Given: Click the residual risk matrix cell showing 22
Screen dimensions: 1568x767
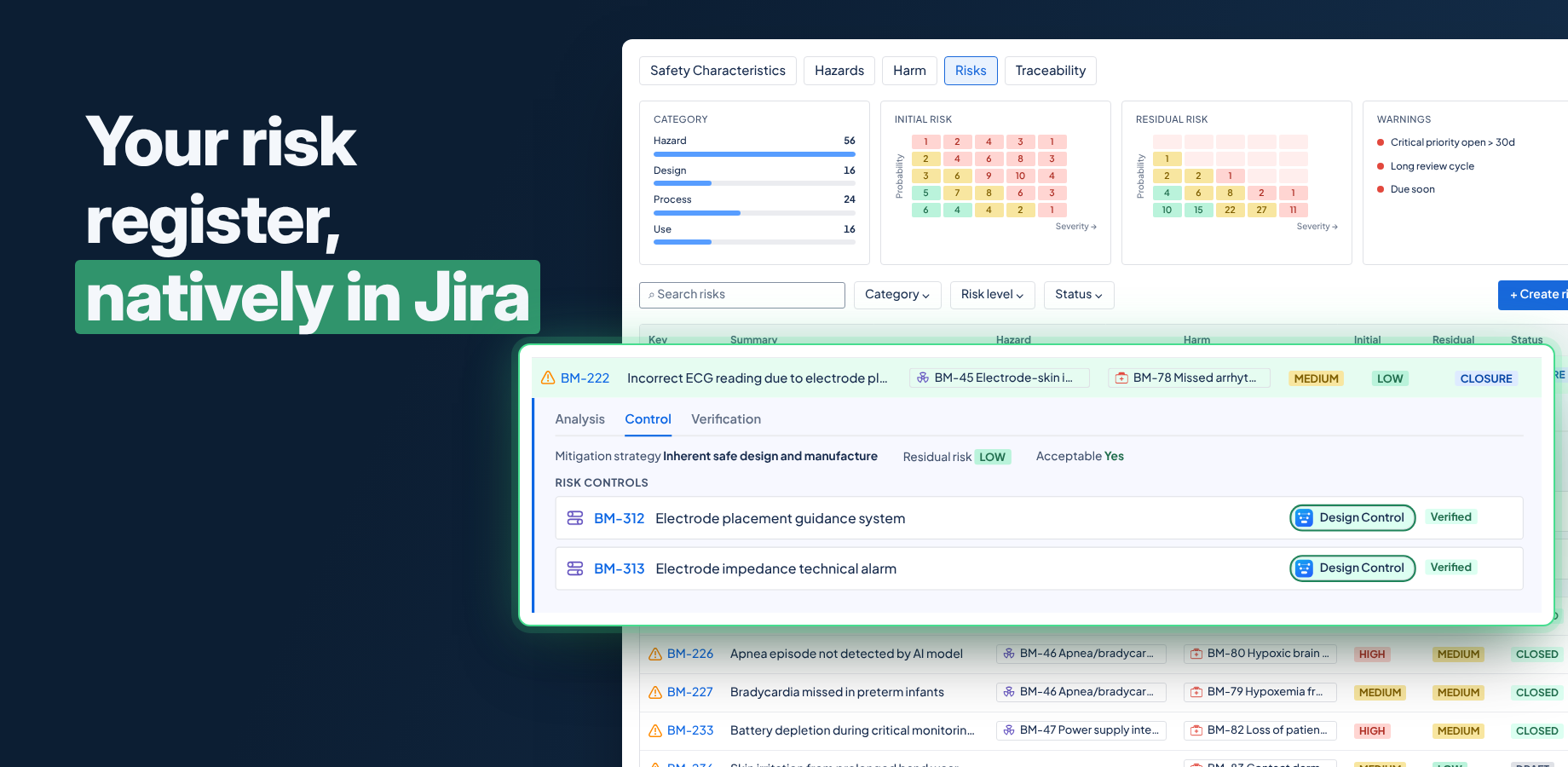Looking at the screenshot, I should pos(1230,210).
